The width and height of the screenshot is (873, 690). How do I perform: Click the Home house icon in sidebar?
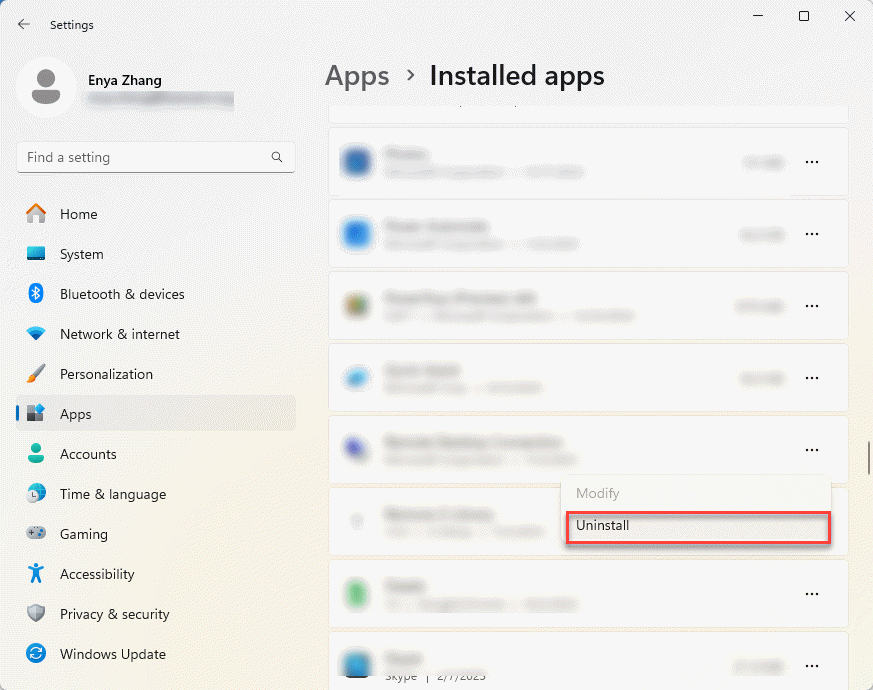36,214
